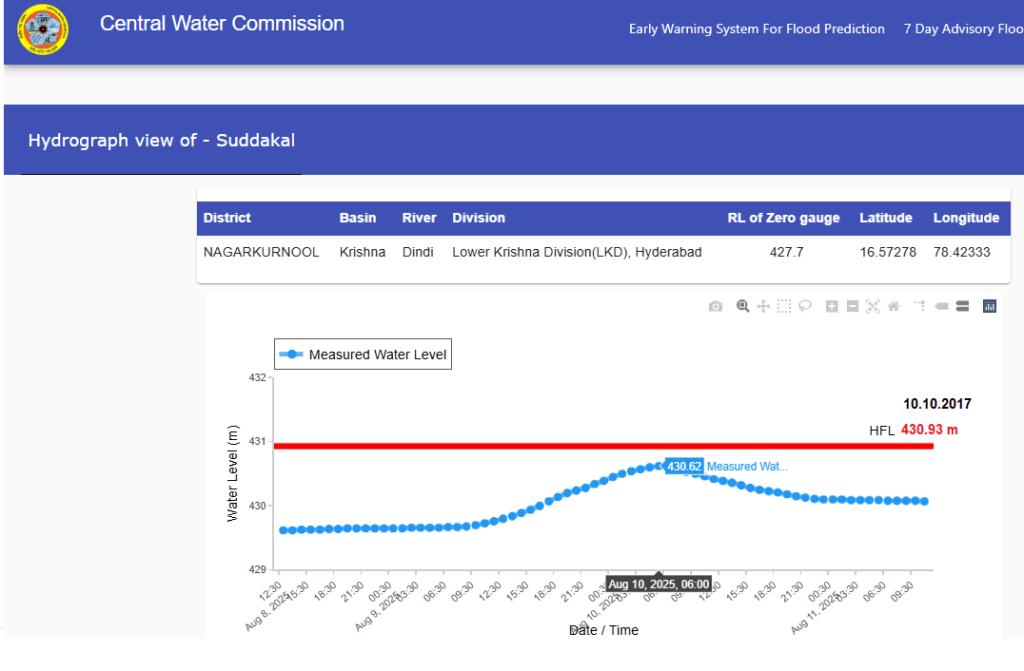The height and width of the screenshot is (671, 1024).
Task: Click the Zoom Out minus icon
Action: [852, 306]
